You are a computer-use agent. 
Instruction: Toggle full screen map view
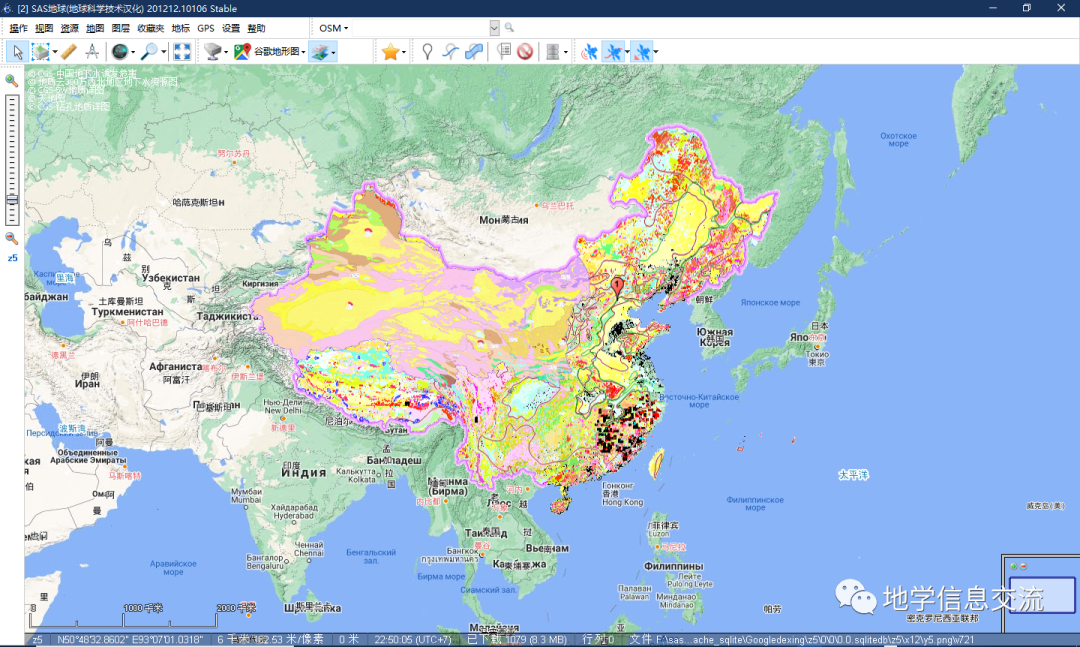182,52
